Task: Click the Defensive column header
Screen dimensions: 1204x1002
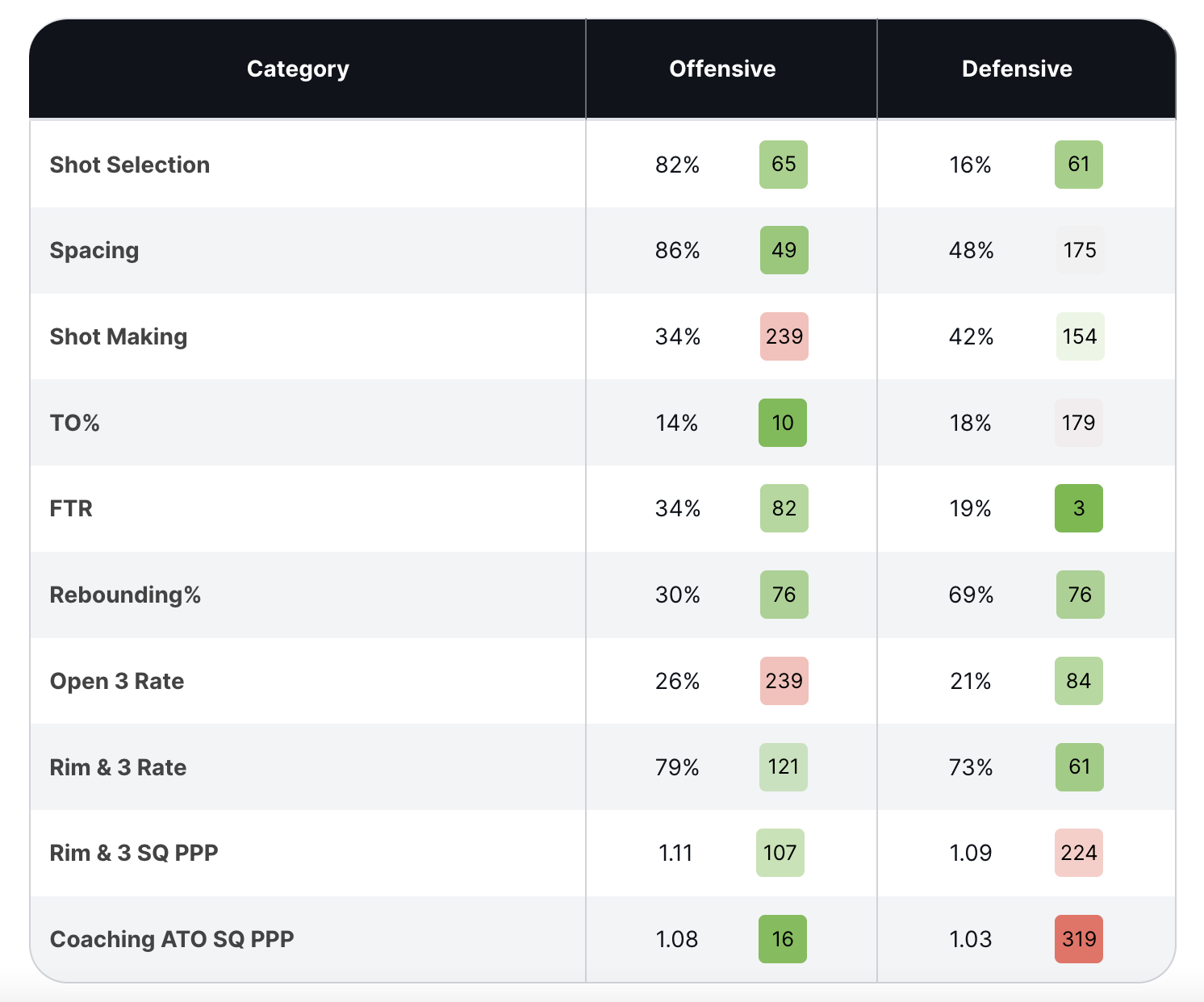Action: click(1017, 69)
